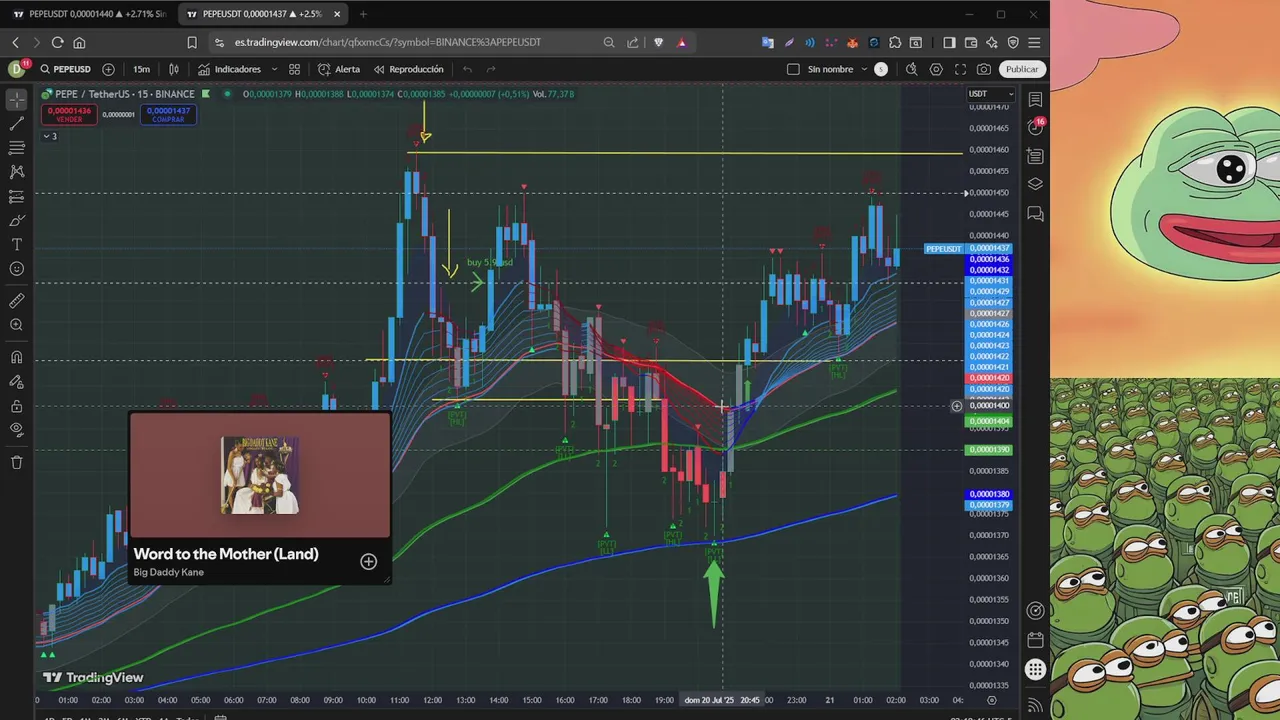
Task: Open the news panel icon
Action: (x=1035, y=157)
